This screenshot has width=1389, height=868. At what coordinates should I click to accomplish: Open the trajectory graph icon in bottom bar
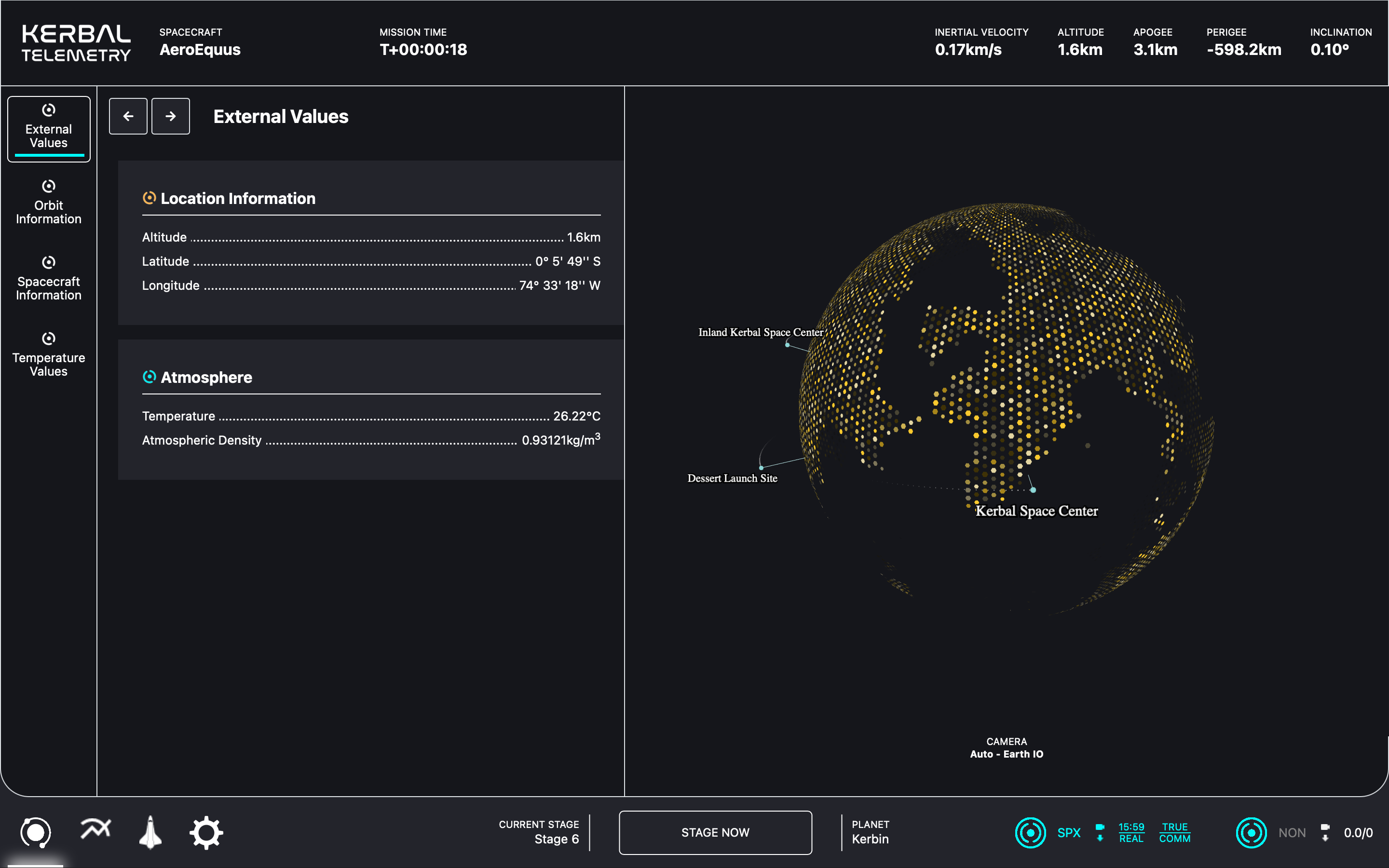point(95,829)
